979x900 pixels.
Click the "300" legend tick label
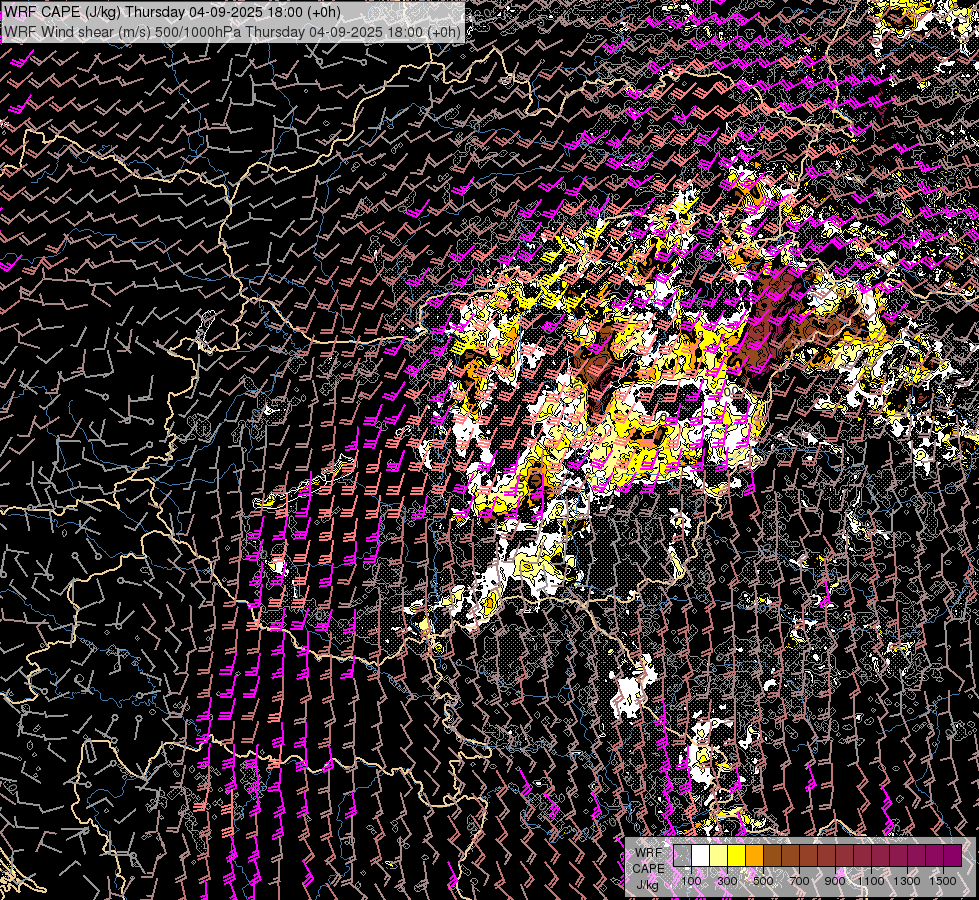tap(727, 881)
